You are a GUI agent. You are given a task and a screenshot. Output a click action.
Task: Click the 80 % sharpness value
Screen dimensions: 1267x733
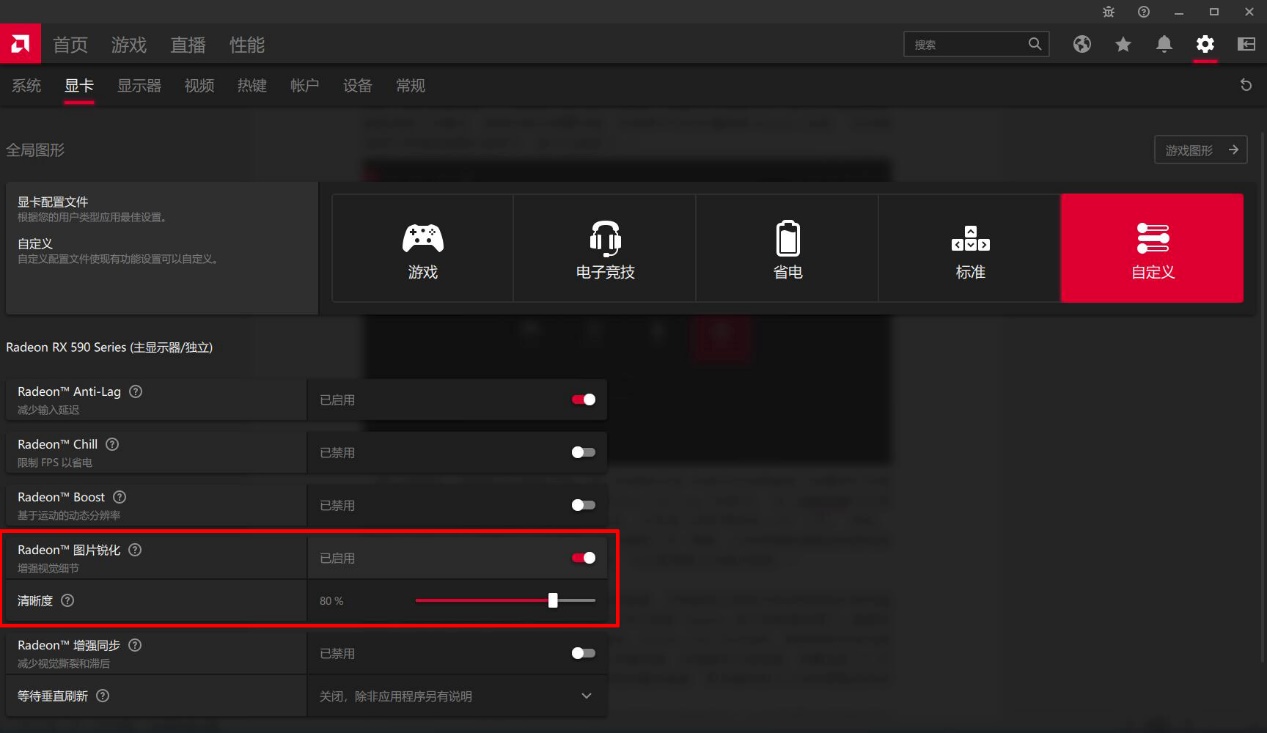tap(331, 601)
